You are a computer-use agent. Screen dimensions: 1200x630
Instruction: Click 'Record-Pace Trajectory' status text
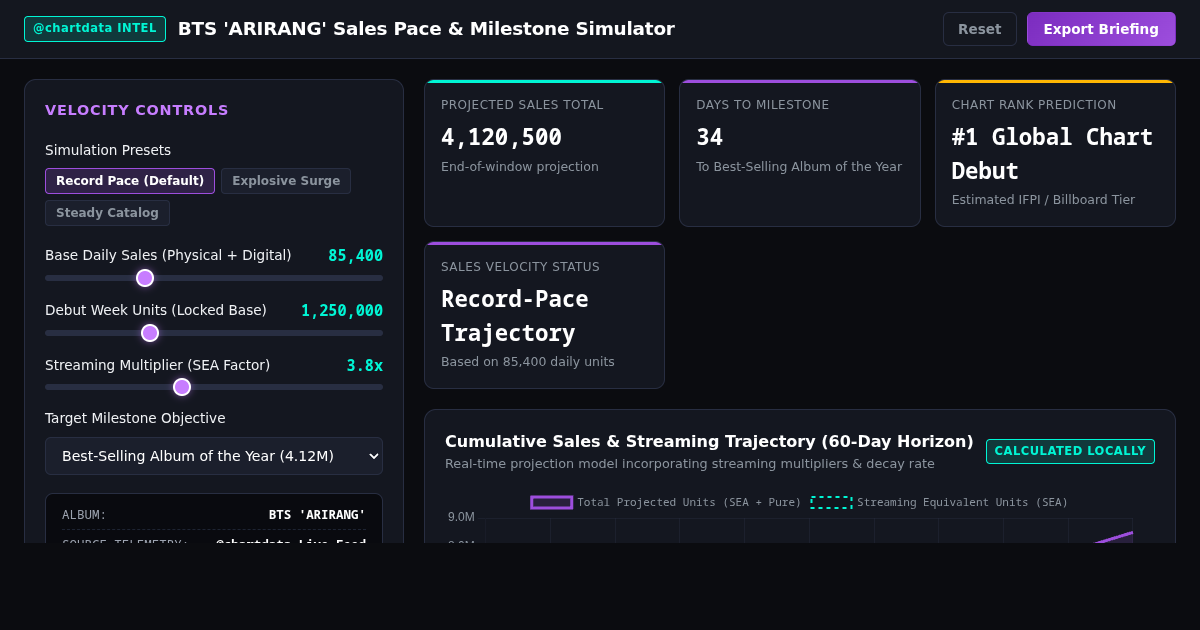click(514, 316)
